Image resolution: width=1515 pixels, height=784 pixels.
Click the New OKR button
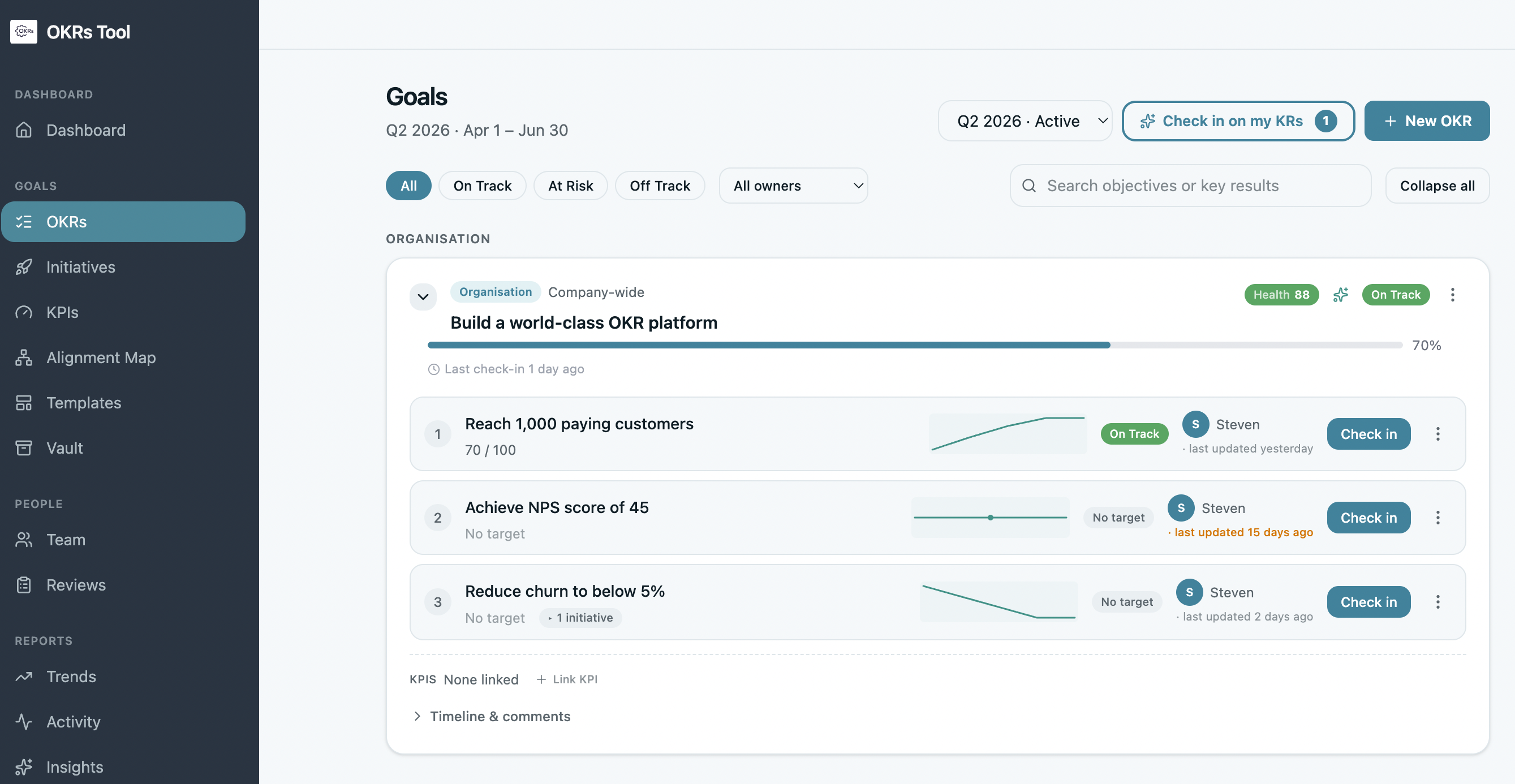tap(1427, 120)
